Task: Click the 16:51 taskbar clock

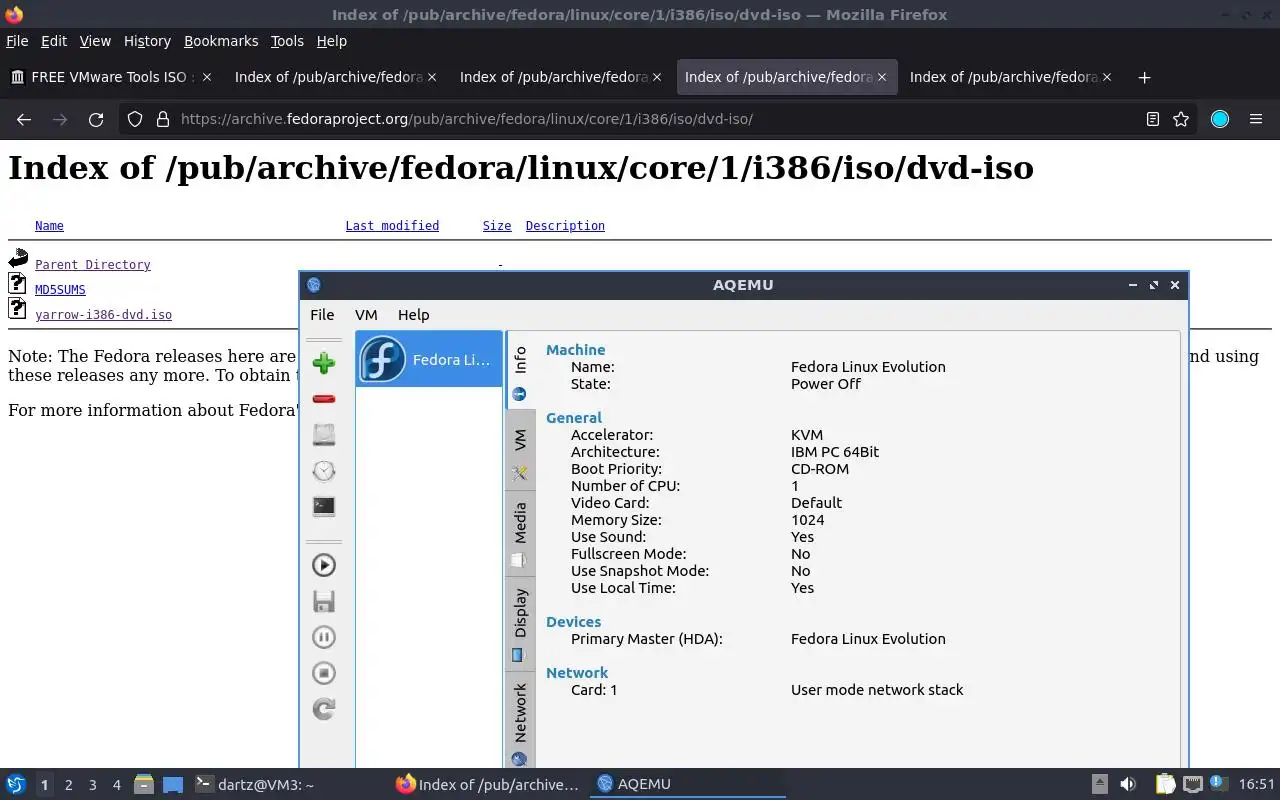Action: (x=1257, y=784)
